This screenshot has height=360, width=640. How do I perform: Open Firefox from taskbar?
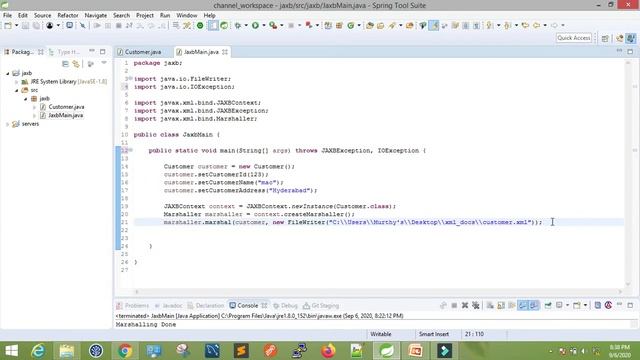point(328,351)
